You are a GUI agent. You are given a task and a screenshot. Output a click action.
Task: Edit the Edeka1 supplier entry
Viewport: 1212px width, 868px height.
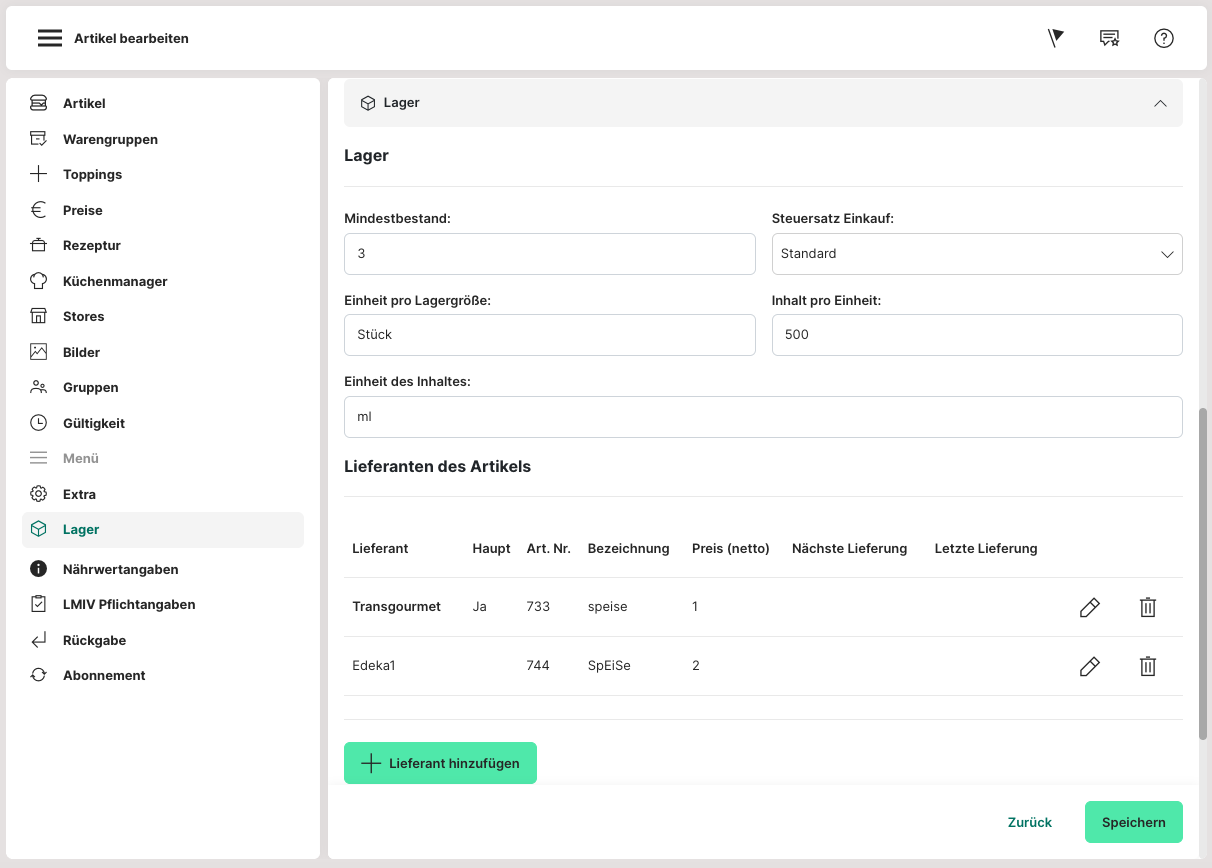tap(1089, 666)
